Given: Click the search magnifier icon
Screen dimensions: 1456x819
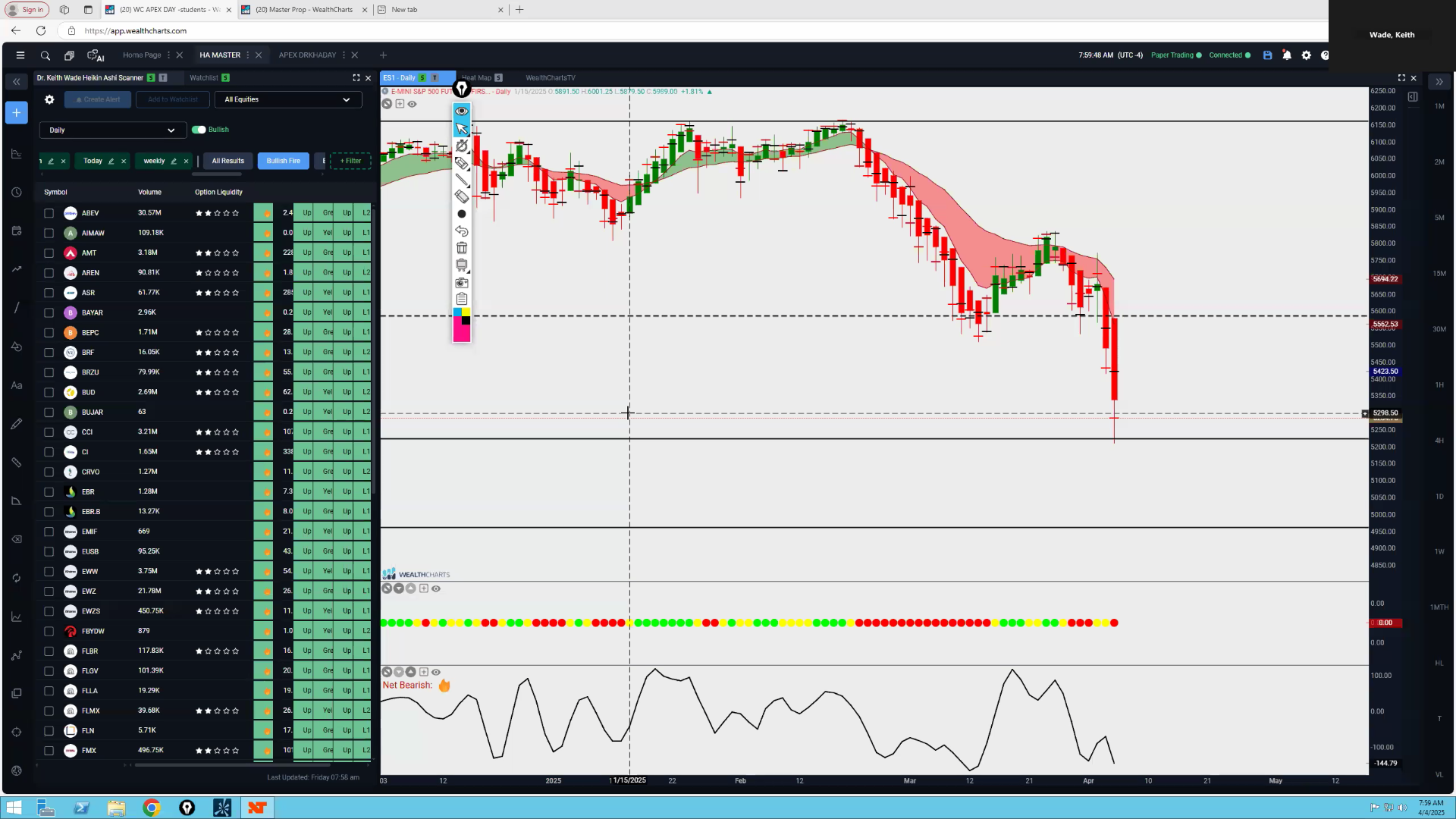Looking at the screenshot, I should [45, 55].
